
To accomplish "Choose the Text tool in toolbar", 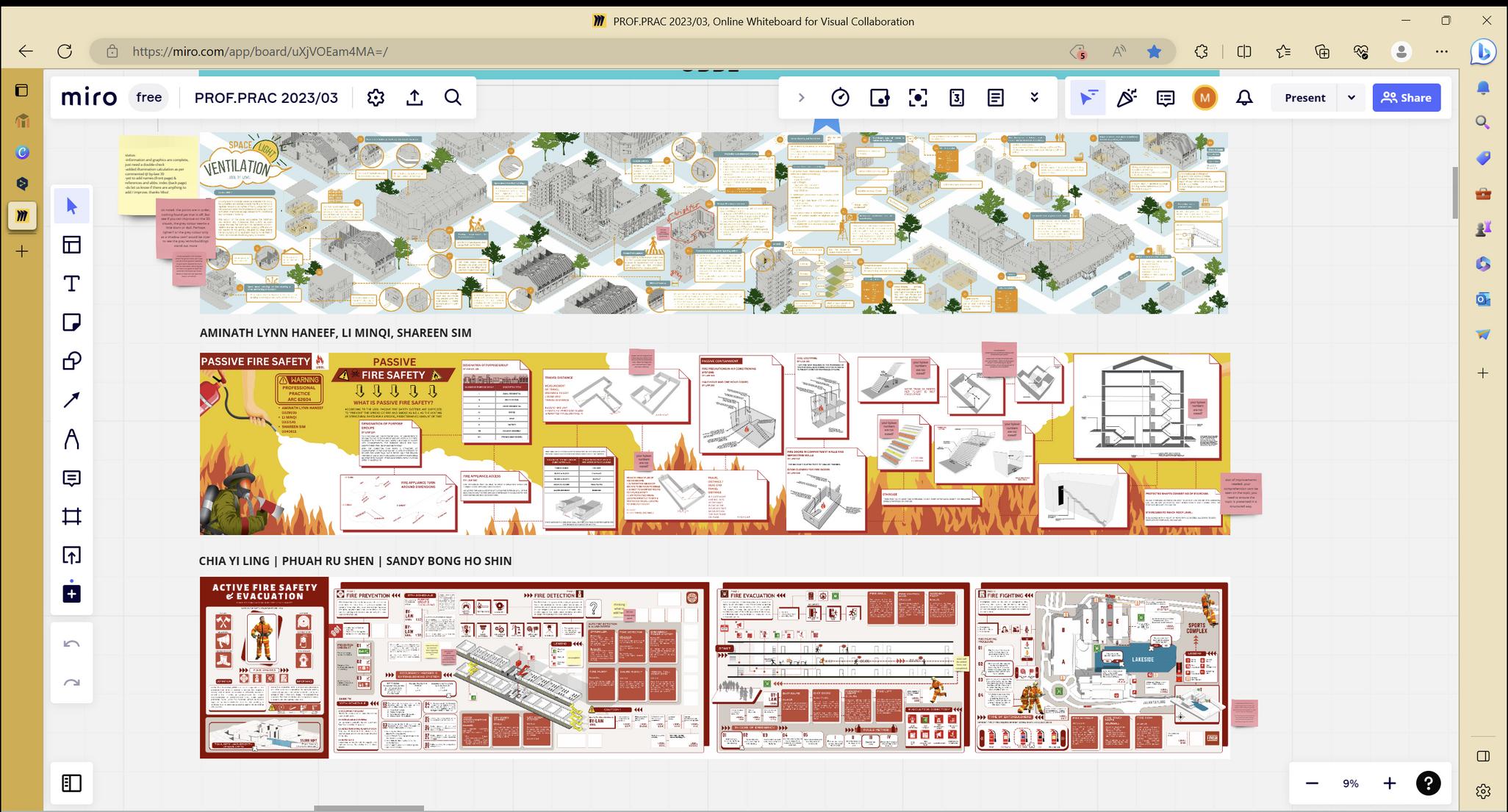I will (71, 284).
